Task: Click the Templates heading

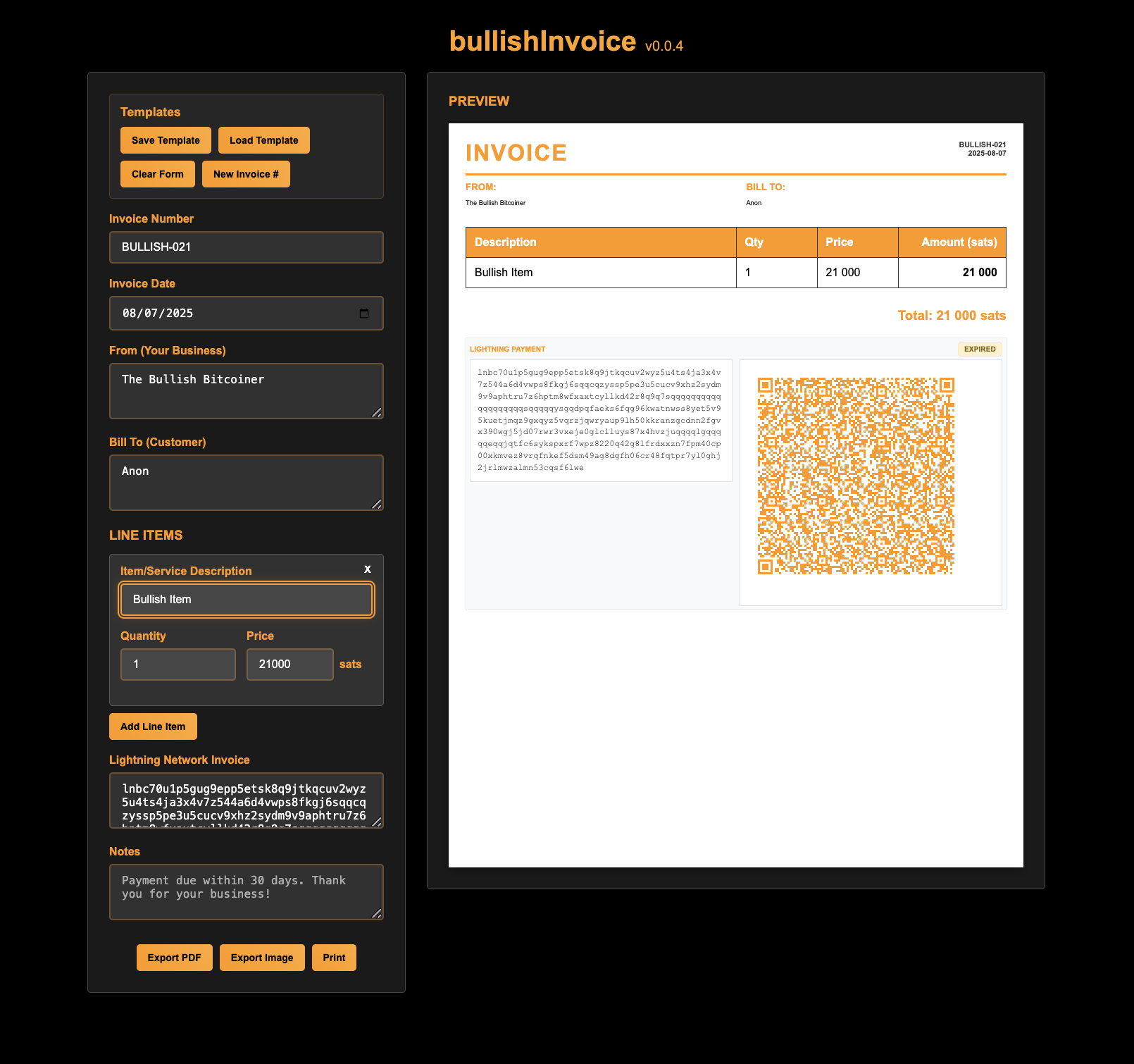Action: [150, 112]
